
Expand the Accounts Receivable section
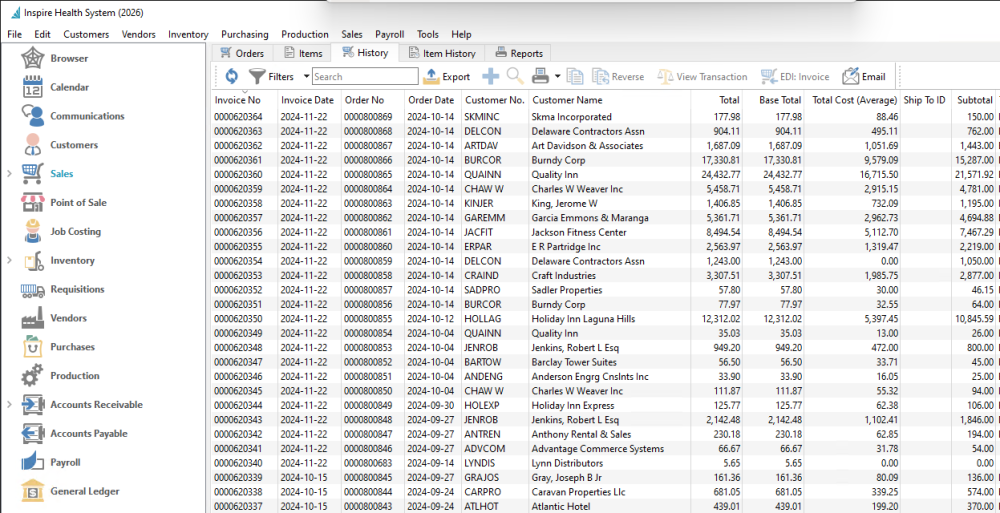pos(10,405)
